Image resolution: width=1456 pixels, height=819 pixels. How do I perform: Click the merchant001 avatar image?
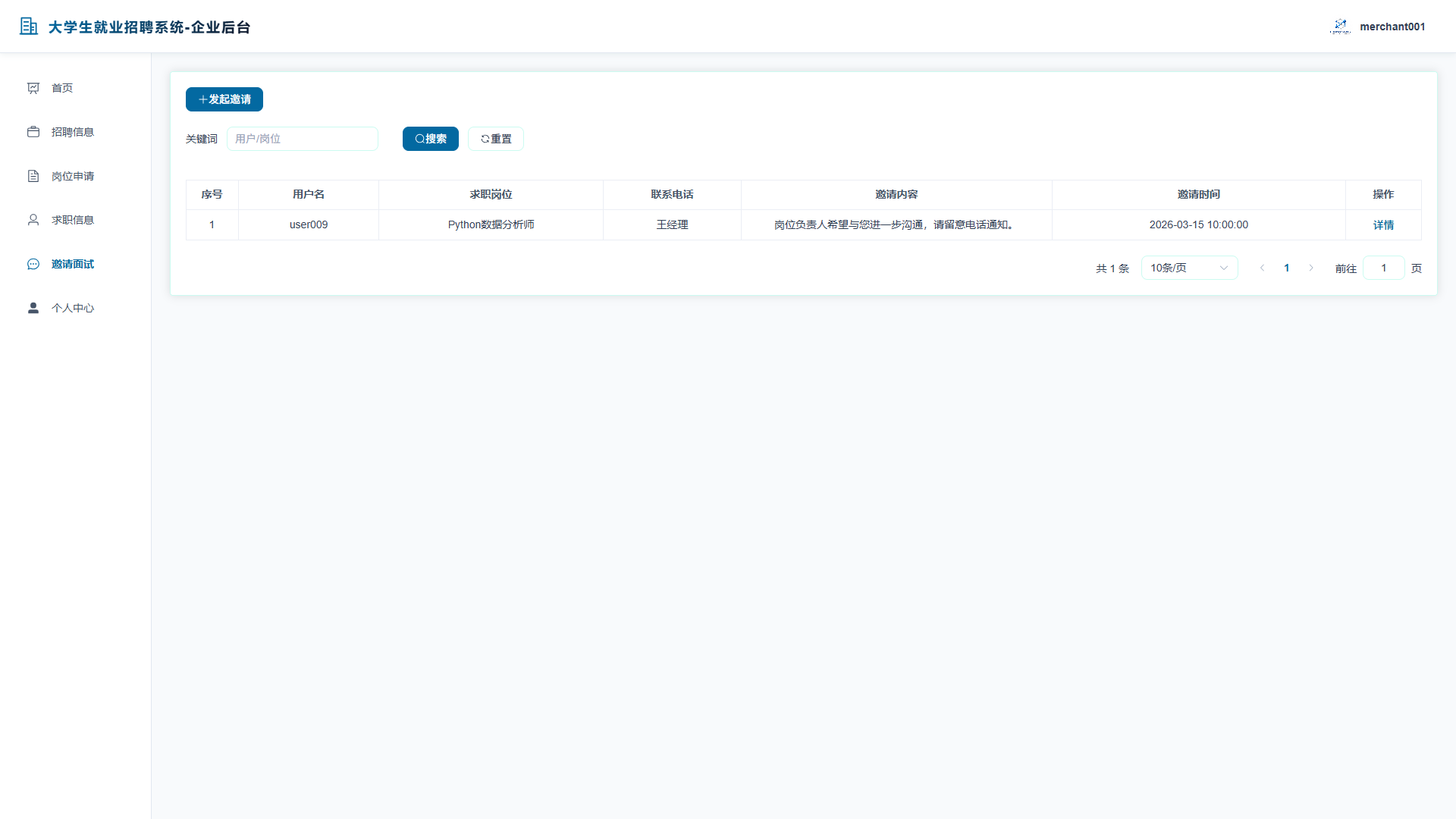[x=1340, y=27]
